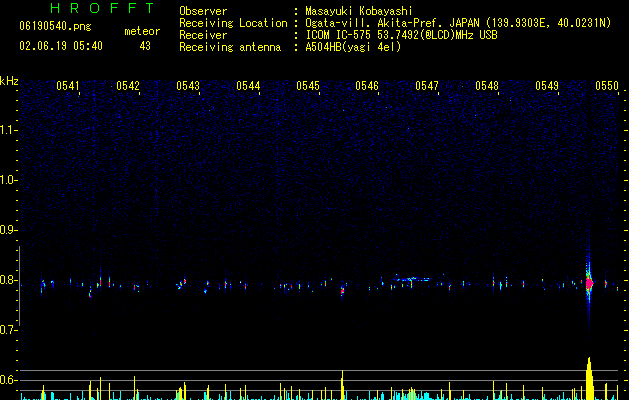The width and height of the screenshot is (629, 400).
Task: Select the file name 06190540.png
Action: click(x=55, y=27)
